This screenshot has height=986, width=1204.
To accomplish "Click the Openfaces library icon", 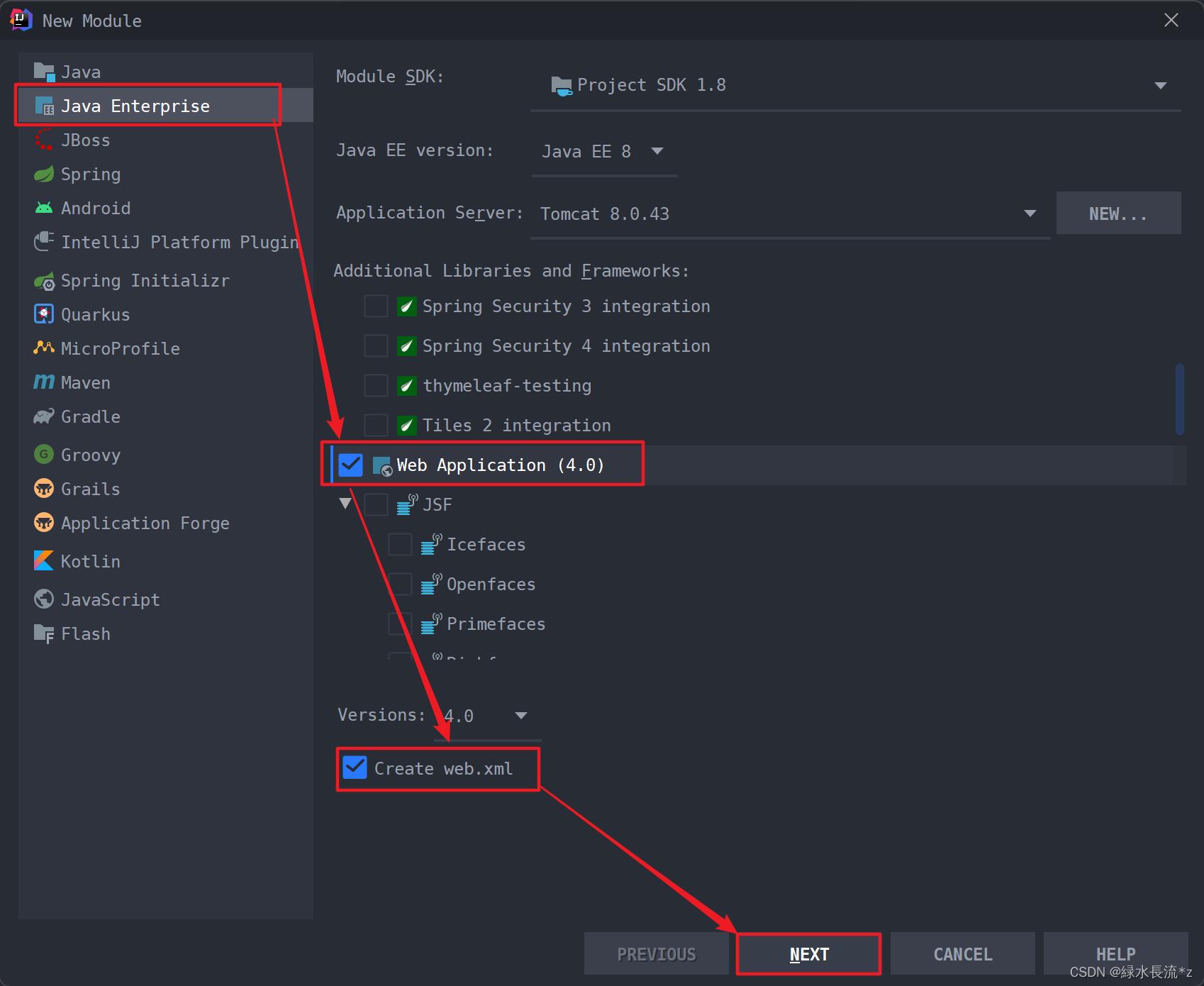I will click(431, 584).
